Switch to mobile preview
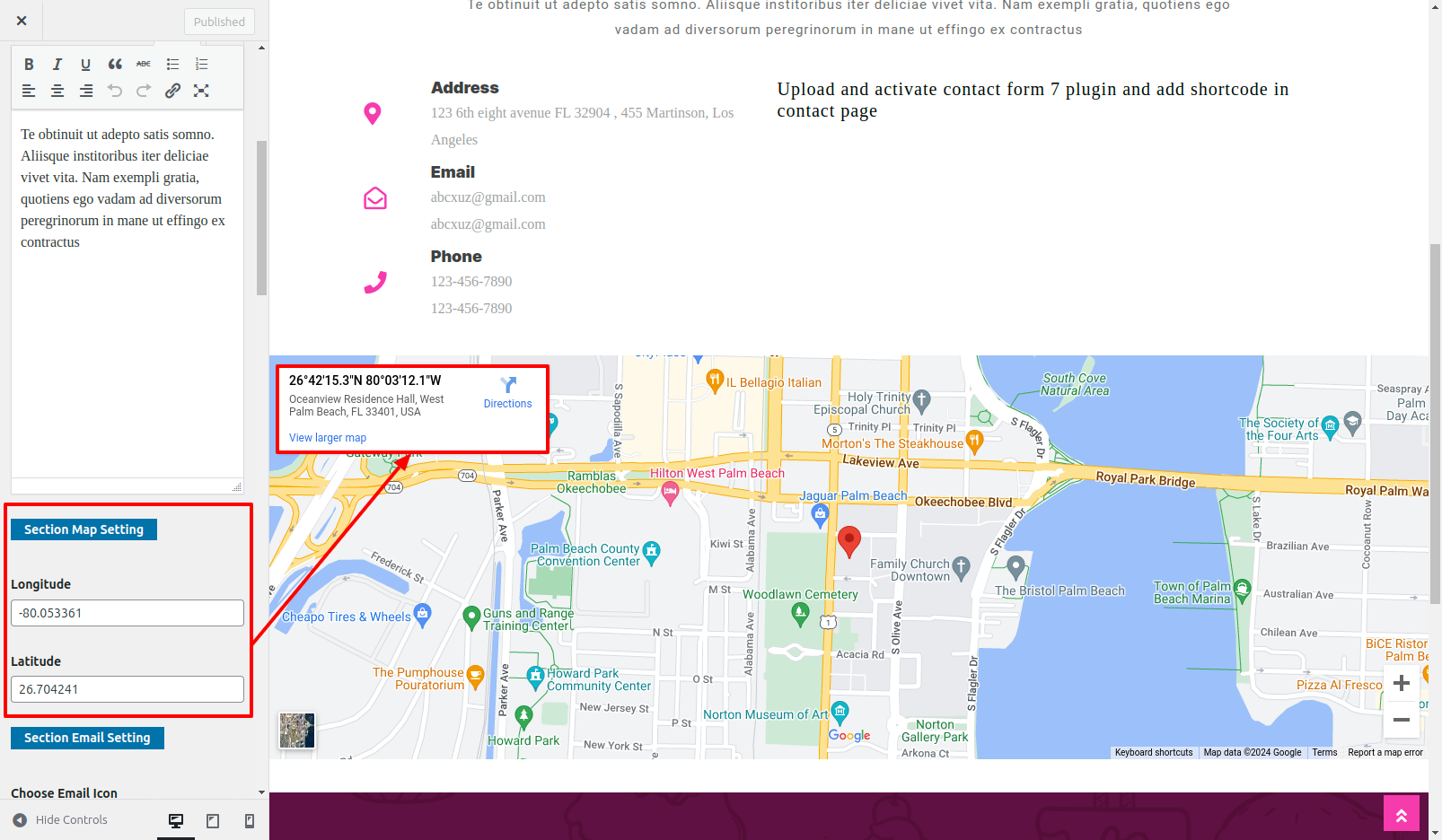Image resolution: width=1442 pixels, height=840 pixels. click(x=250, y=820)
